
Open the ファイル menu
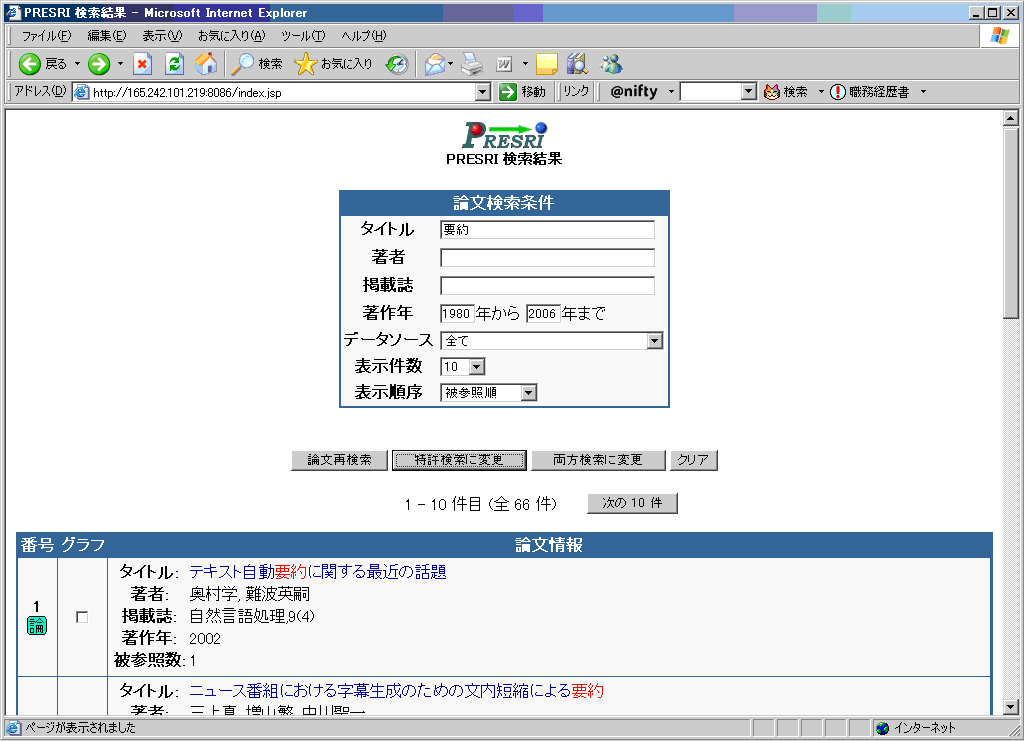[46, 36]
